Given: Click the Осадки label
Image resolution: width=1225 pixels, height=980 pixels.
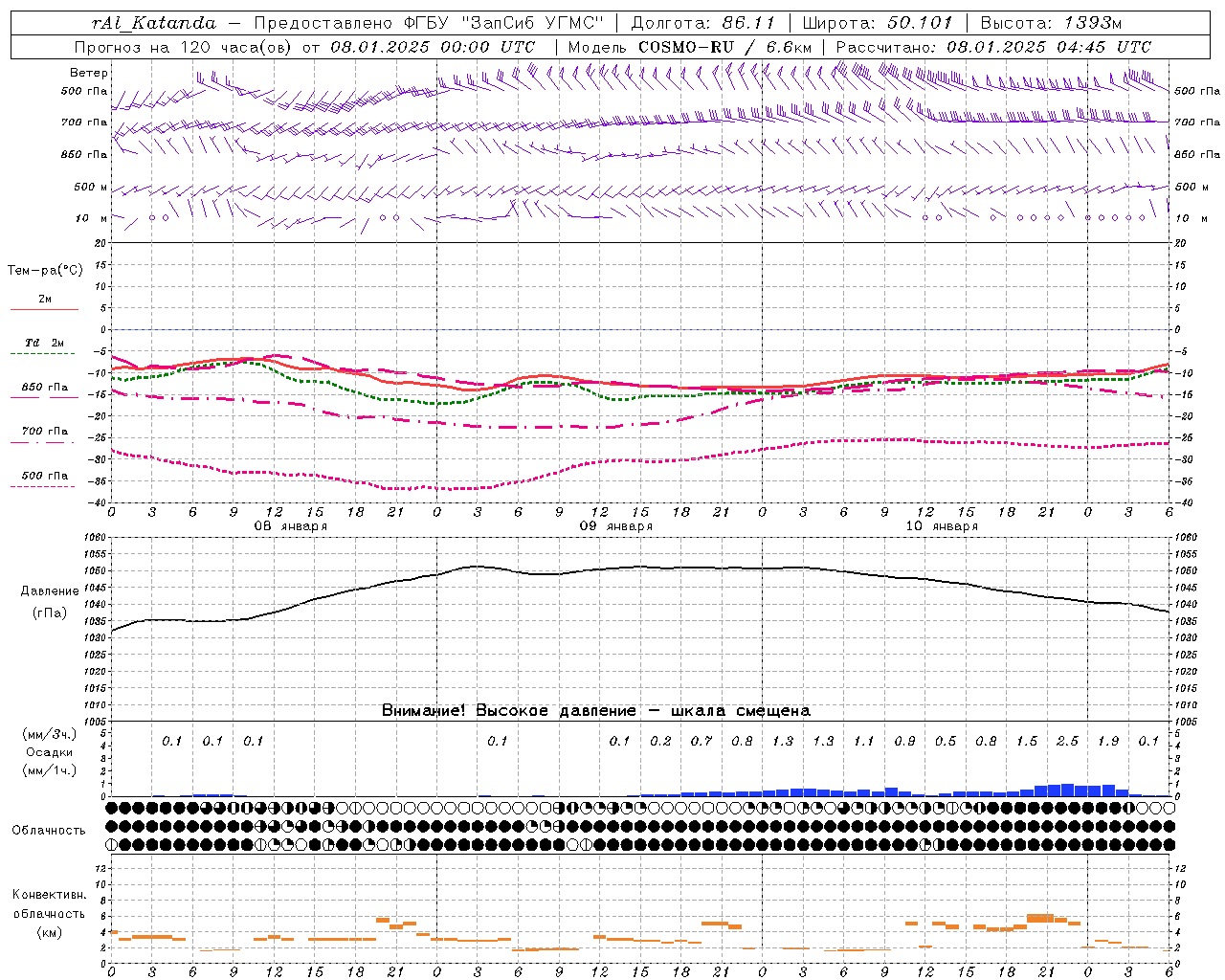Looking at the screenshot, I should click(50, 752).
